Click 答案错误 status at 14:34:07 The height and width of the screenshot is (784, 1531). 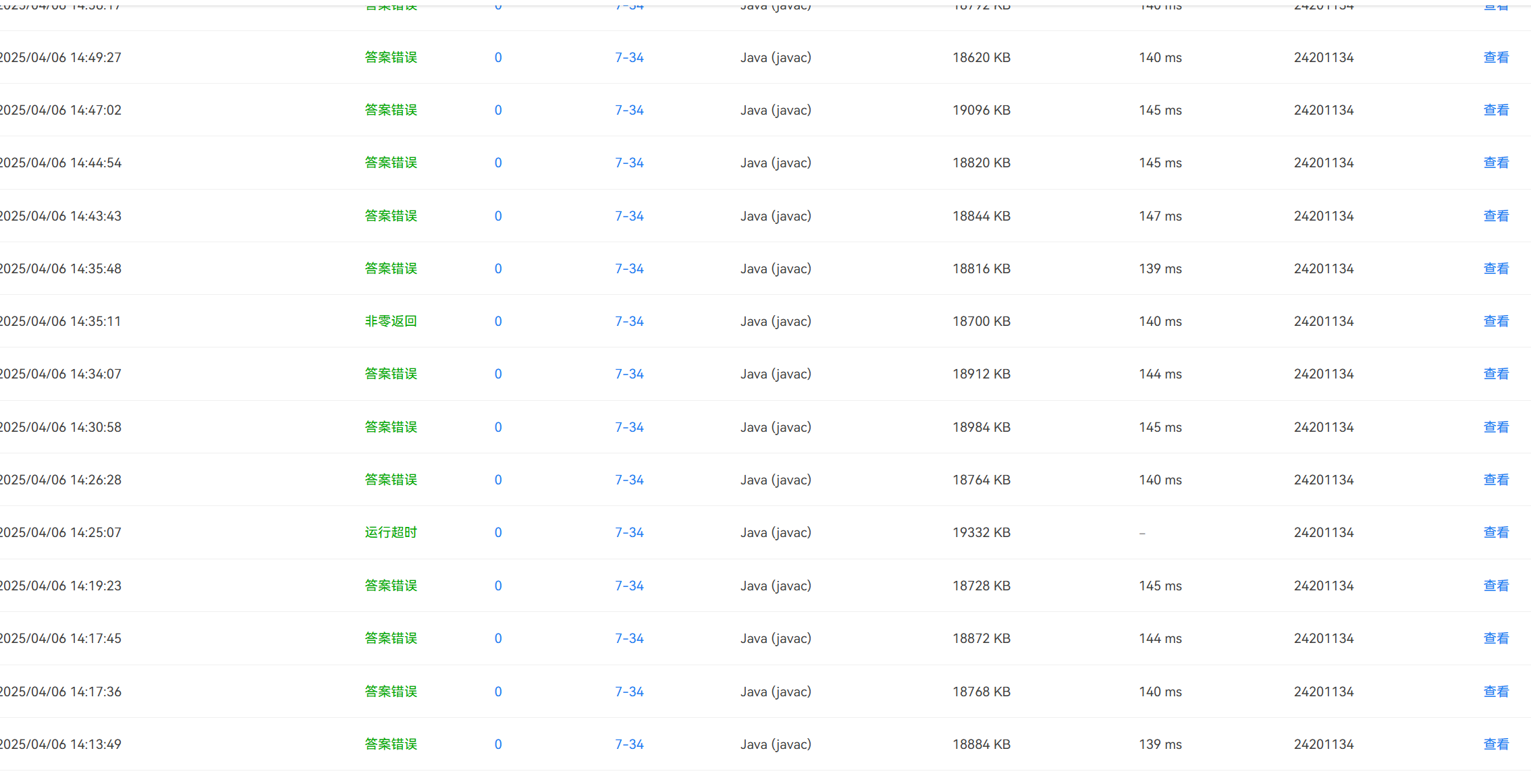pos(390,374)
